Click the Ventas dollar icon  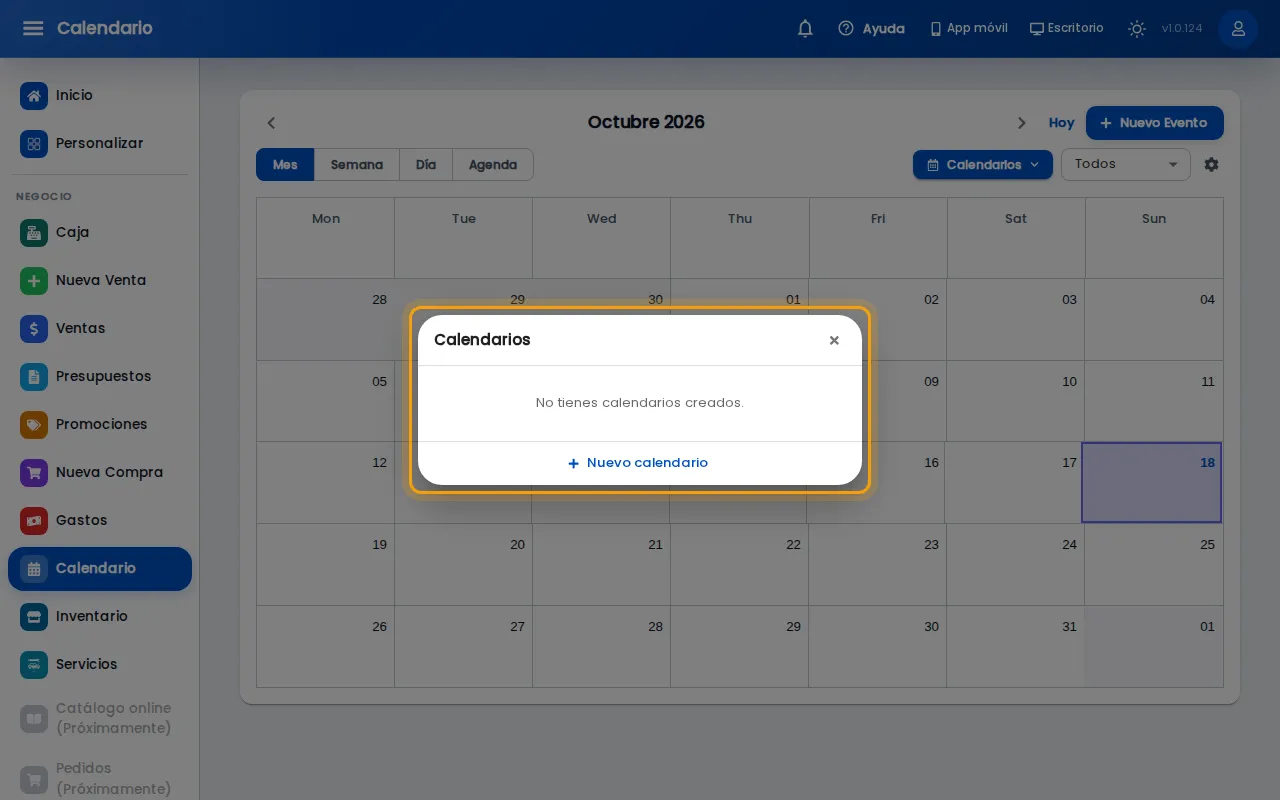pos(34,329)
